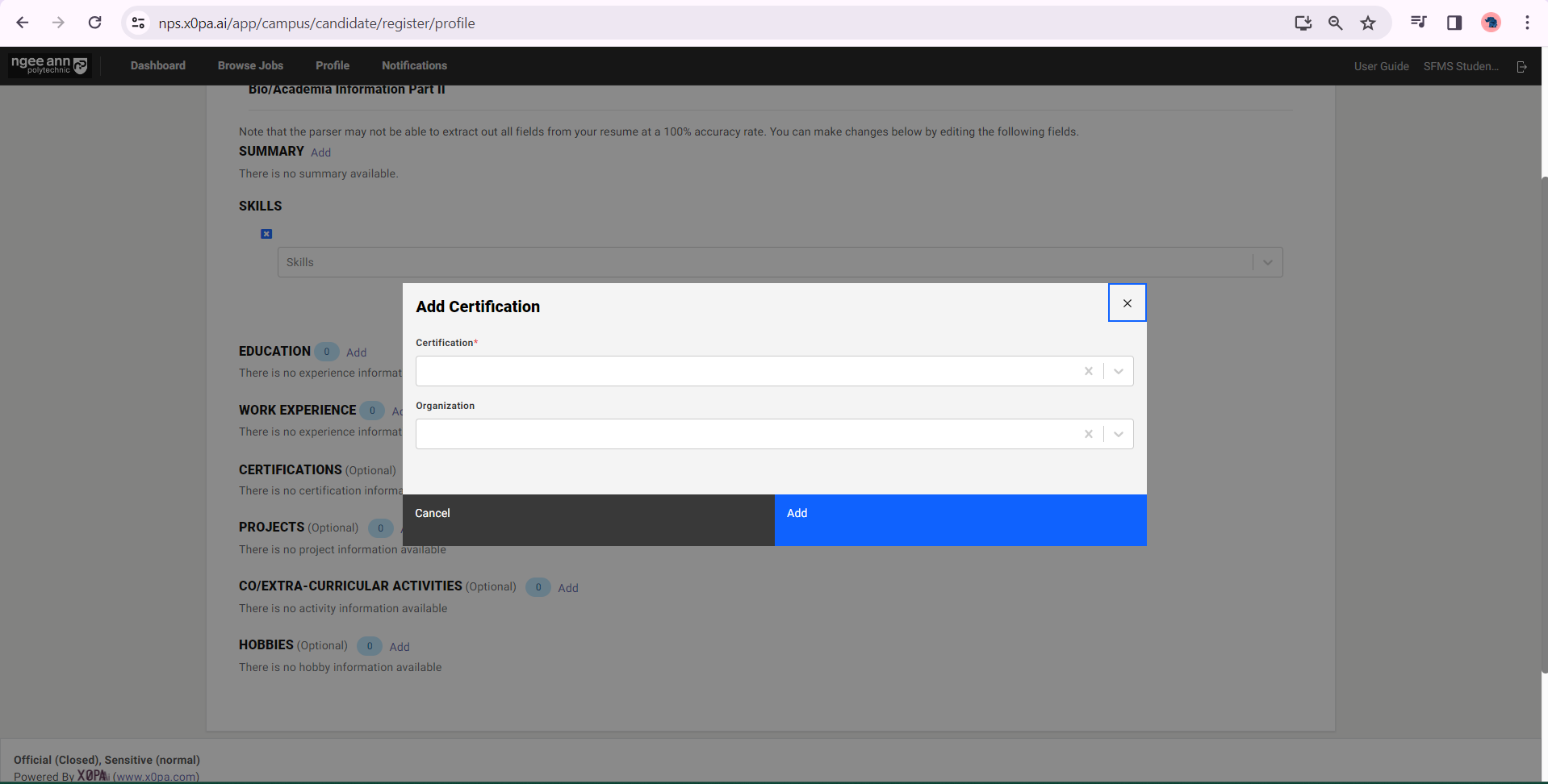
Task: Open browser side panel icon
Action: (x=1454, y=23)
